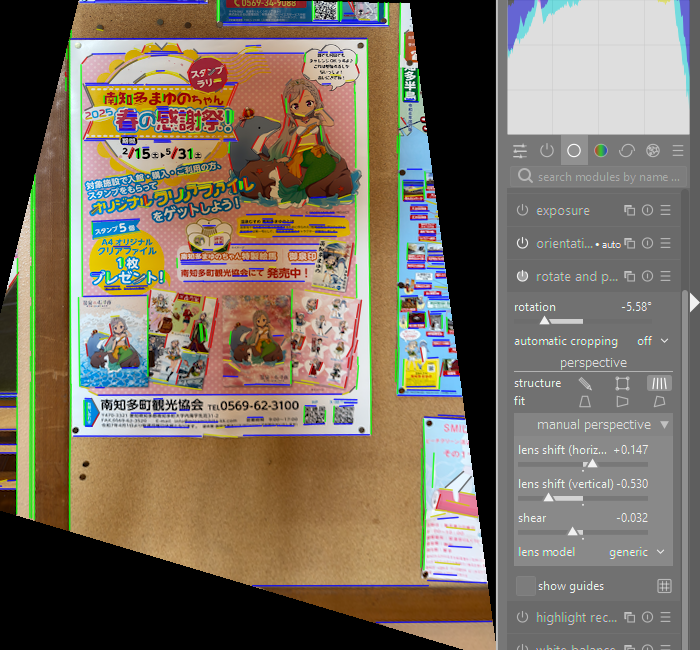Expand the orientation module header
The image size is (700, 650).
564,243
